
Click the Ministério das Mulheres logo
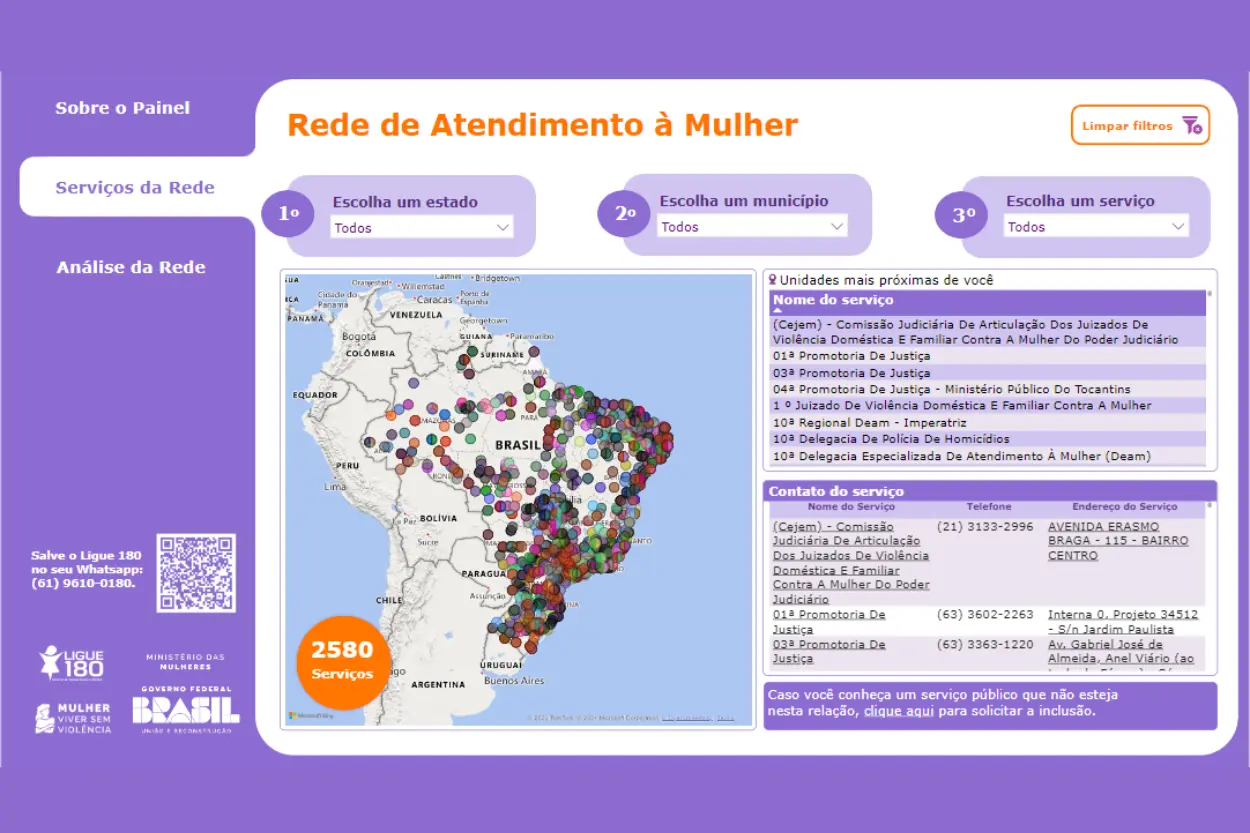(185, 661)
